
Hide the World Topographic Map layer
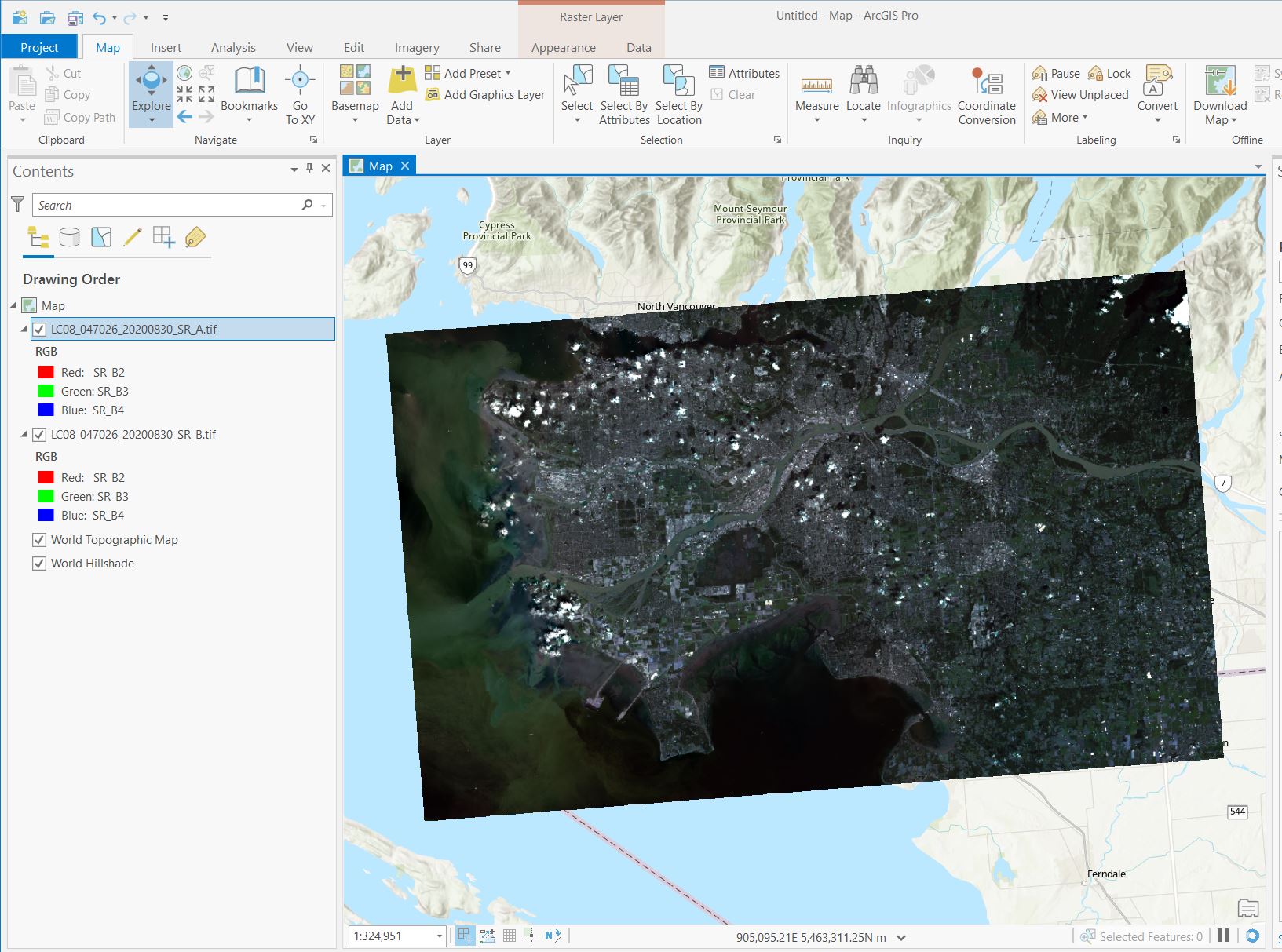click(x=39, y=540)
